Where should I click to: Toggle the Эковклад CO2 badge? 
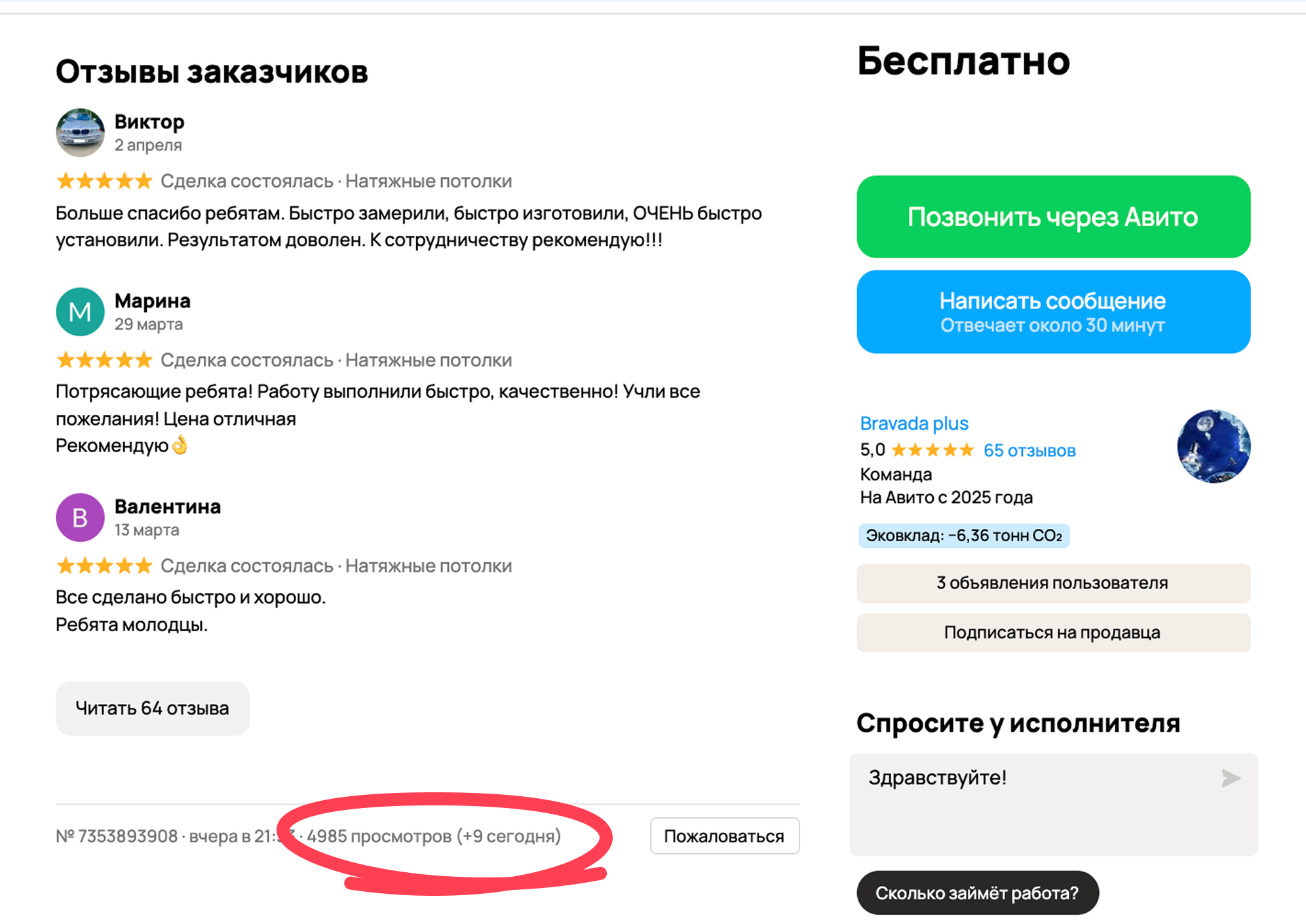[x=964, y=535]
